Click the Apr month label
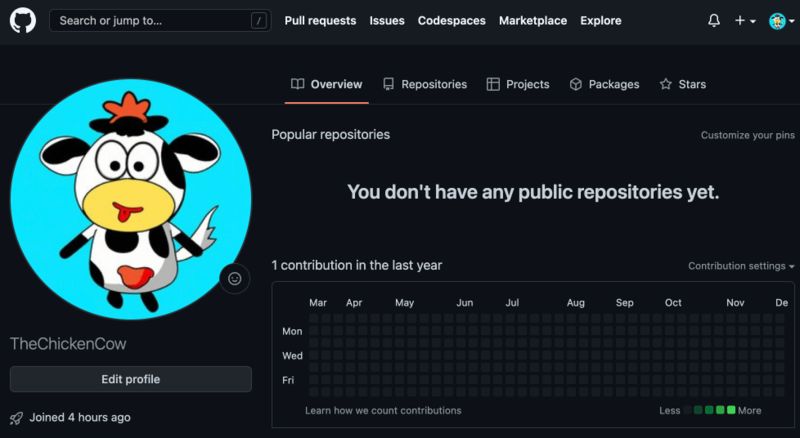Viewport: 800px width, 438px height. pos(354,303)
